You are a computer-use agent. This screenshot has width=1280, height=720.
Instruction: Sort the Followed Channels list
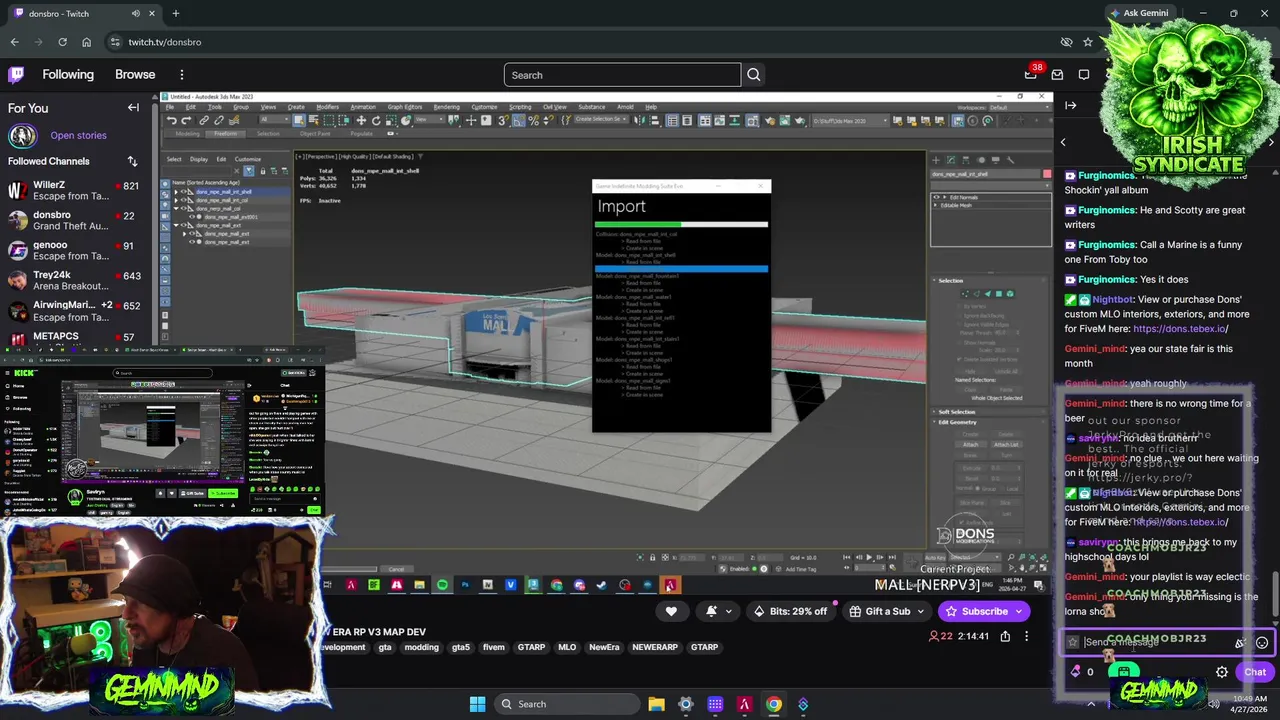tap(132, 161)
